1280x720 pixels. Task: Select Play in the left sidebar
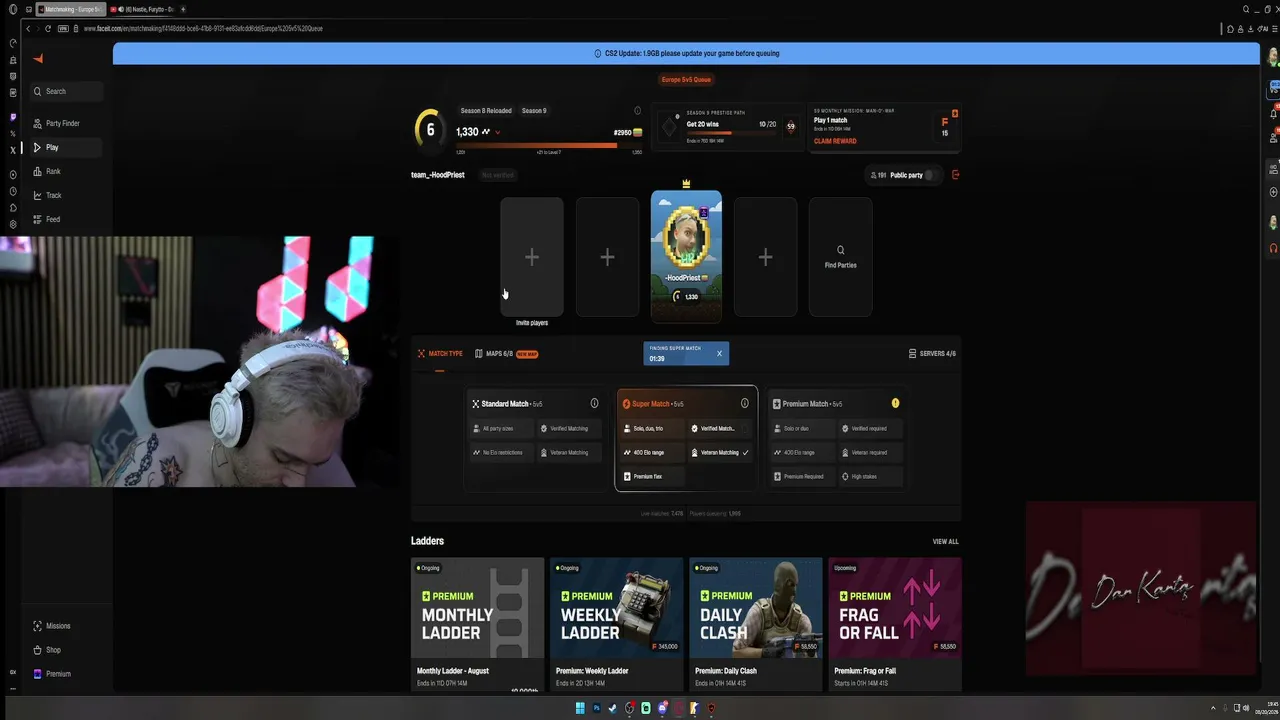click(x=64, y=147)
